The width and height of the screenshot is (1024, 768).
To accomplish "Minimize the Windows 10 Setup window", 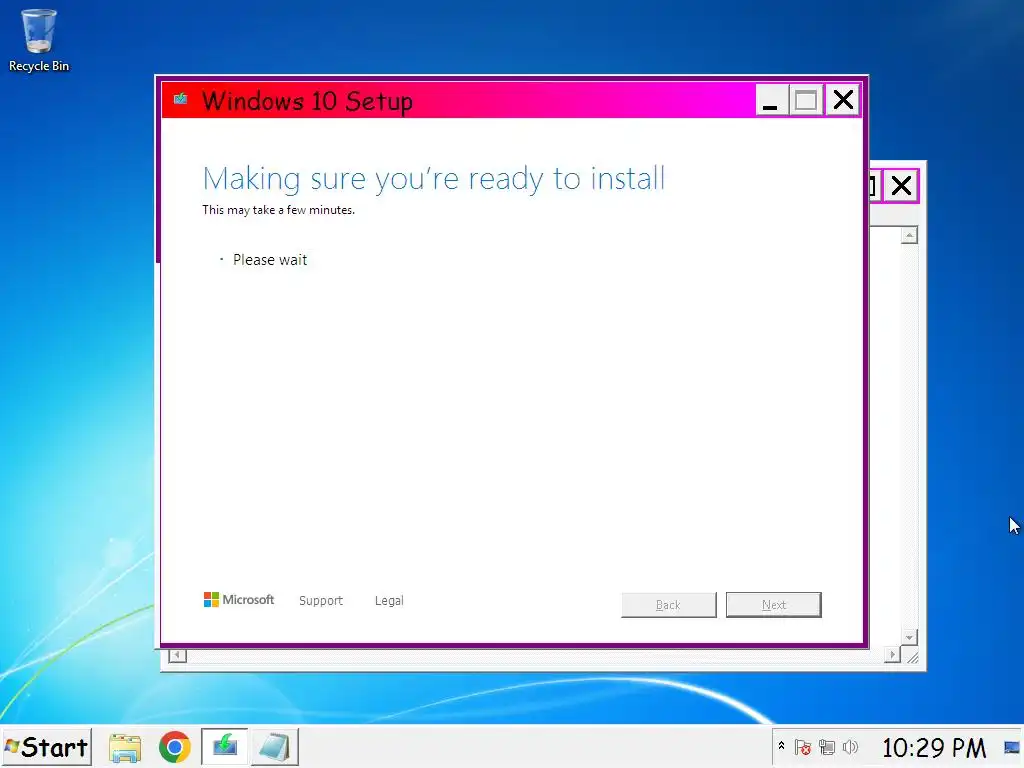I will tap(771, 101).
